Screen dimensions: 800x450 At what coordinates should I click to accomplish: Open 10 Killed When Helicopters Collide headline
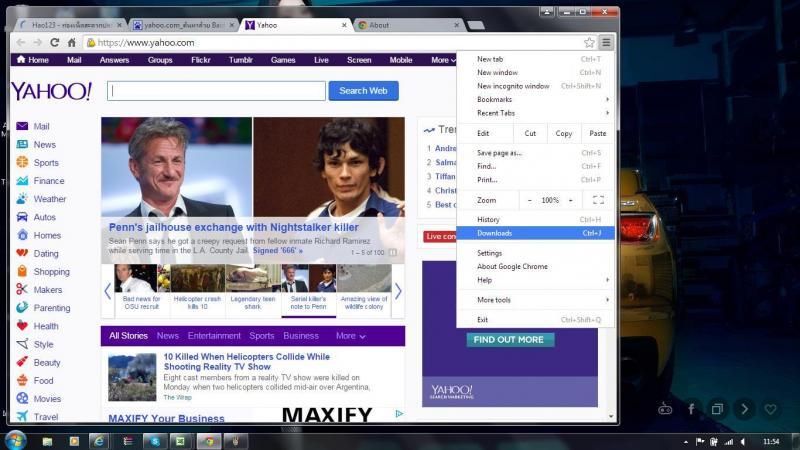click(x=246, y=362)
